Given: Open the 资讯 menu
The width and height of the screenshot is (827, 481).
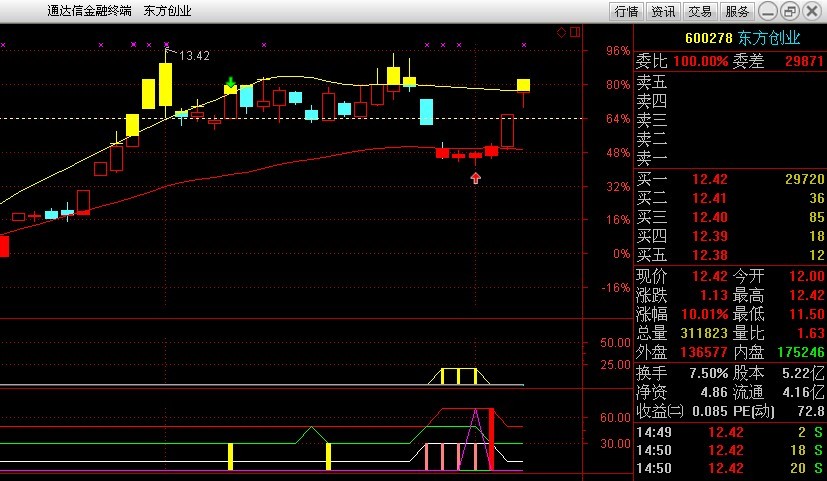Looking at the screenshot, I should (663, 11).
